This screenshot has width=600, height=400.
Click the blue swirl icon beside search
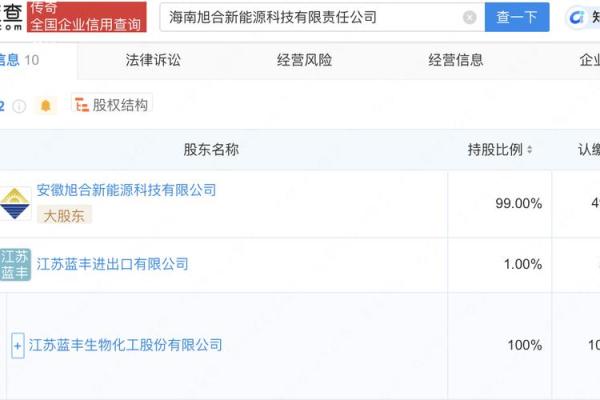[577, 17]
